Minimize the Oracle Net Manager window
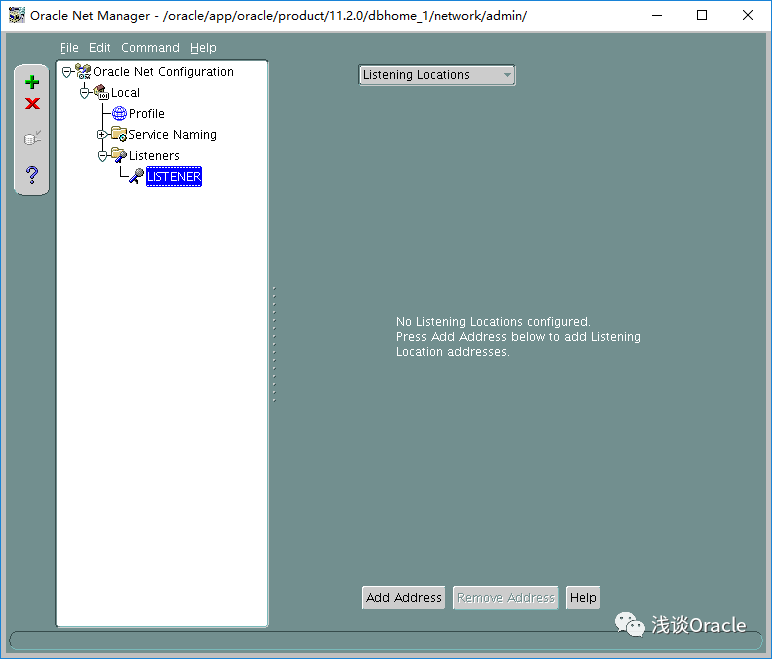 tap(657, 15)
